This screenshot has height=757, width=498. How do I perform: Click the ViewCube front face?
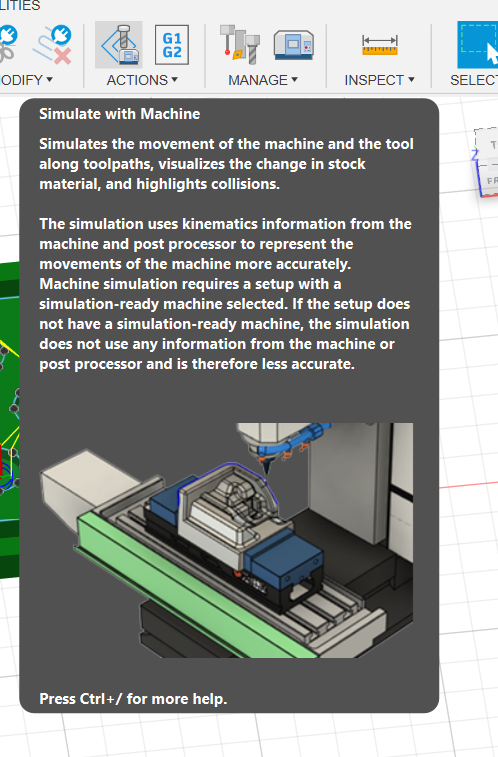[490, 181]
